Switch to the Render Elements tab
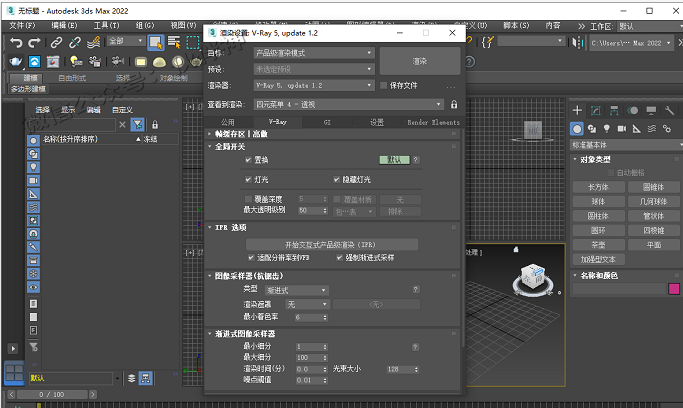Image resolution: width=683 pixels, height=408 pixels. point(433,122)
